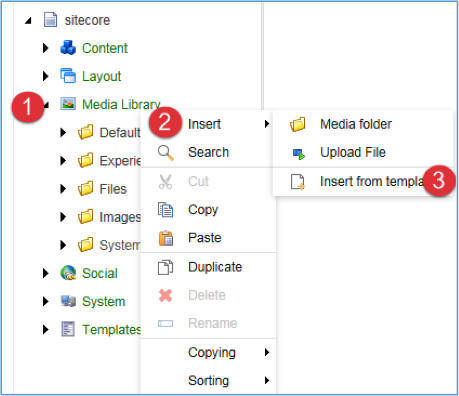Select the Templates tree item label

pyautogui.click(x=111, y=330)
